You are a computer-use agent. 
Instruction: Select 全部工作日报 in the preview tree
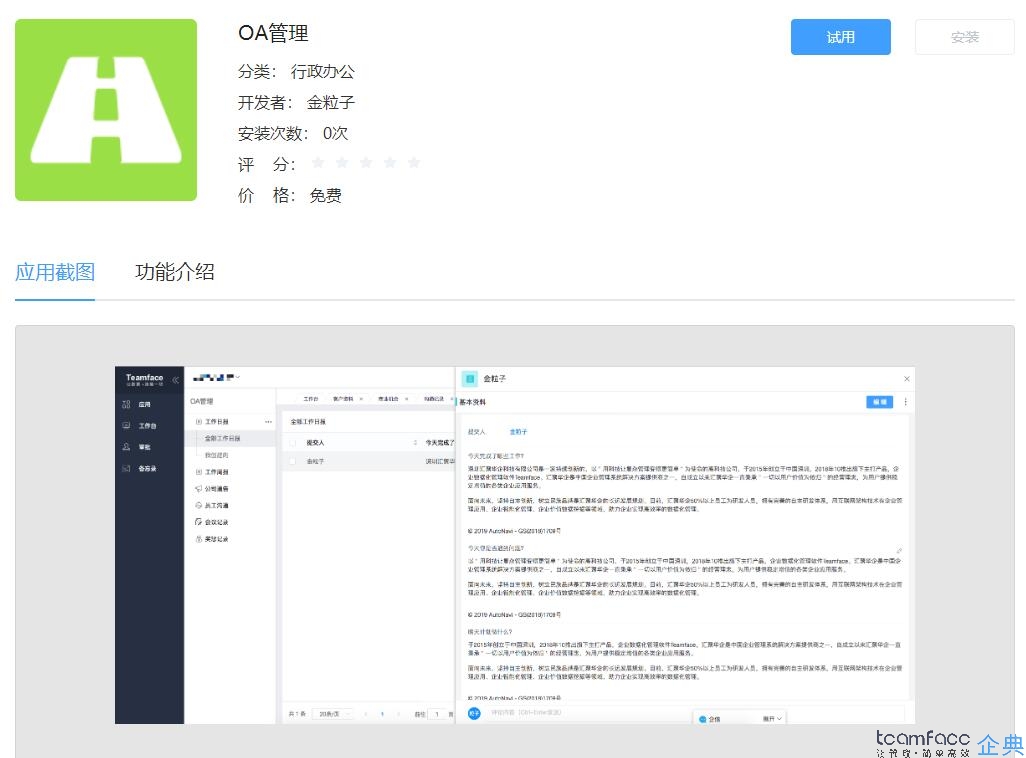[x=222, y=438]
